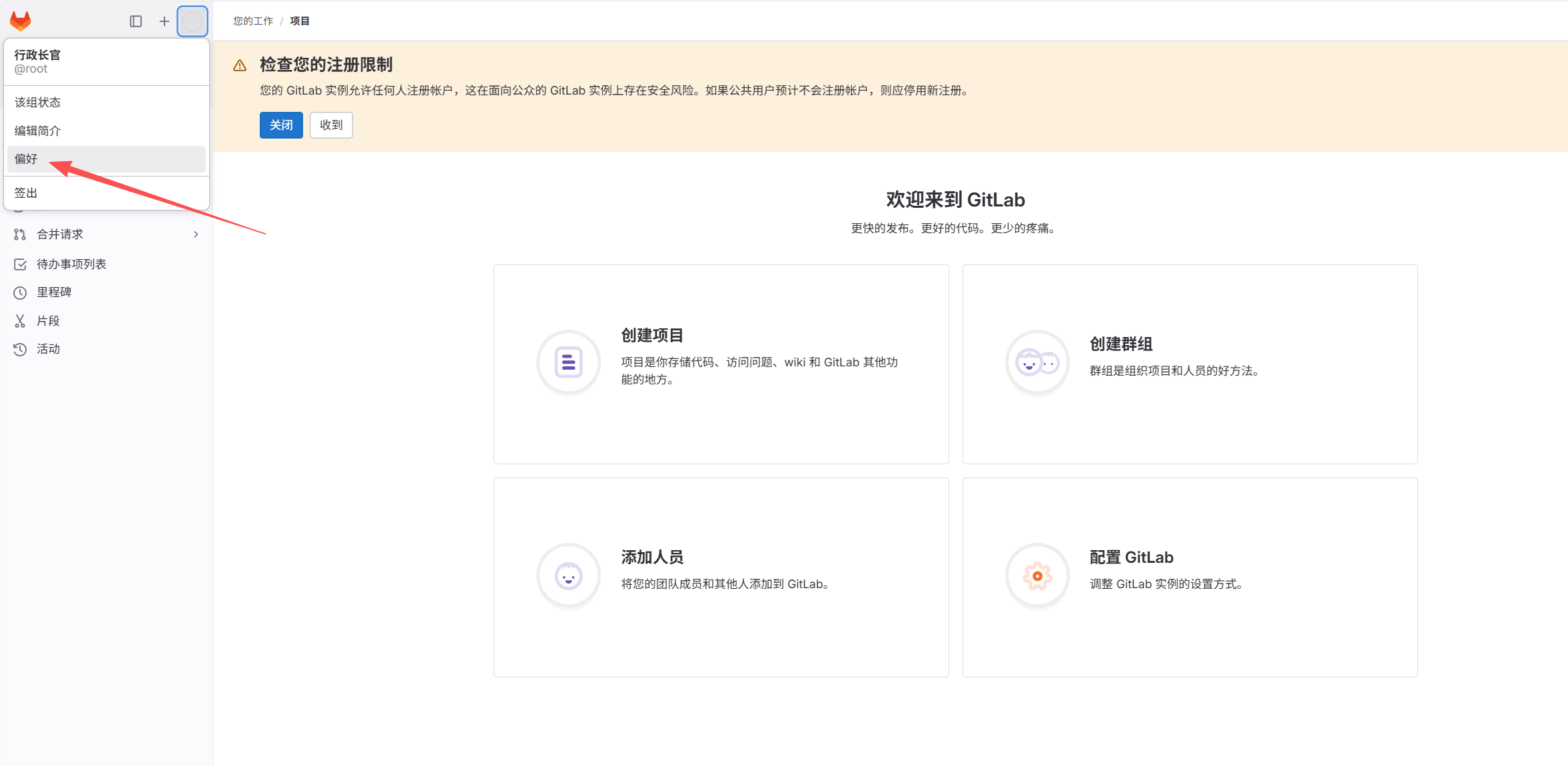The image size is (1568, 766).
Task: Click 签出 to sign out
Action: [x=27, y=192]
